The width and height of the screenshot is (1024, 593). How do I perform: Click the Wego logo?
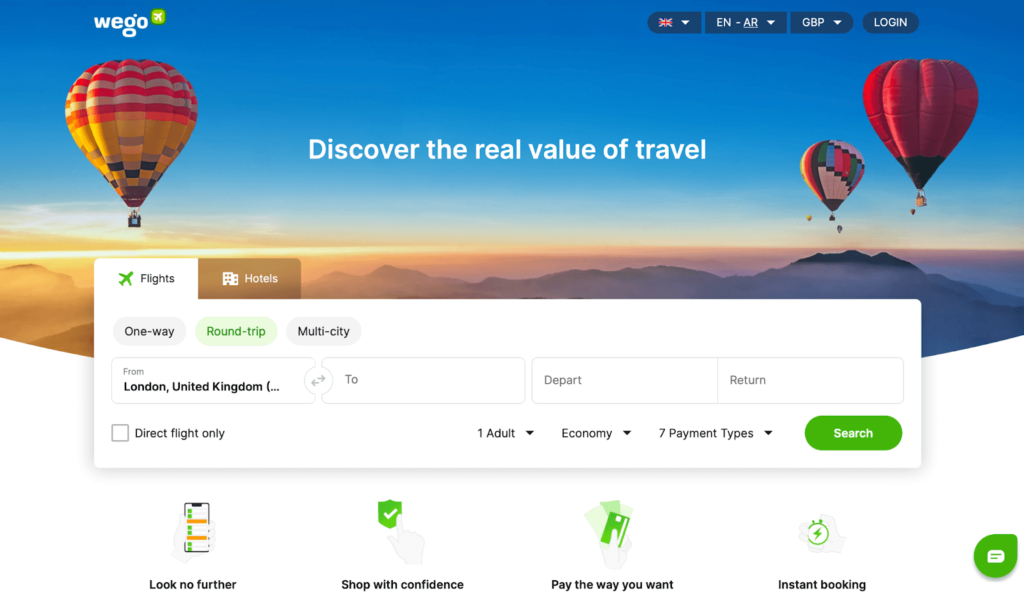click(129, 22)
